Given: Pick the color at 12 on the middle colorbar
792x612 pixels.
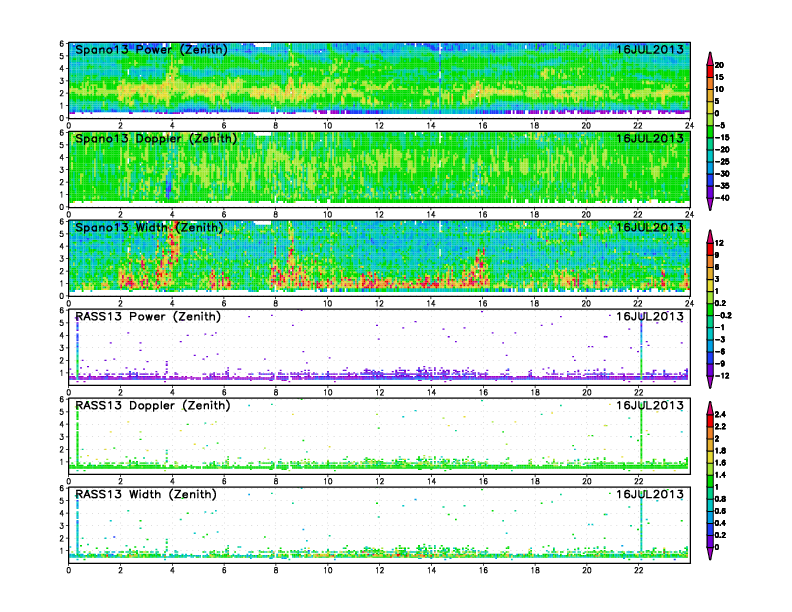Looking at the screenshot, I should click(709, 243).
